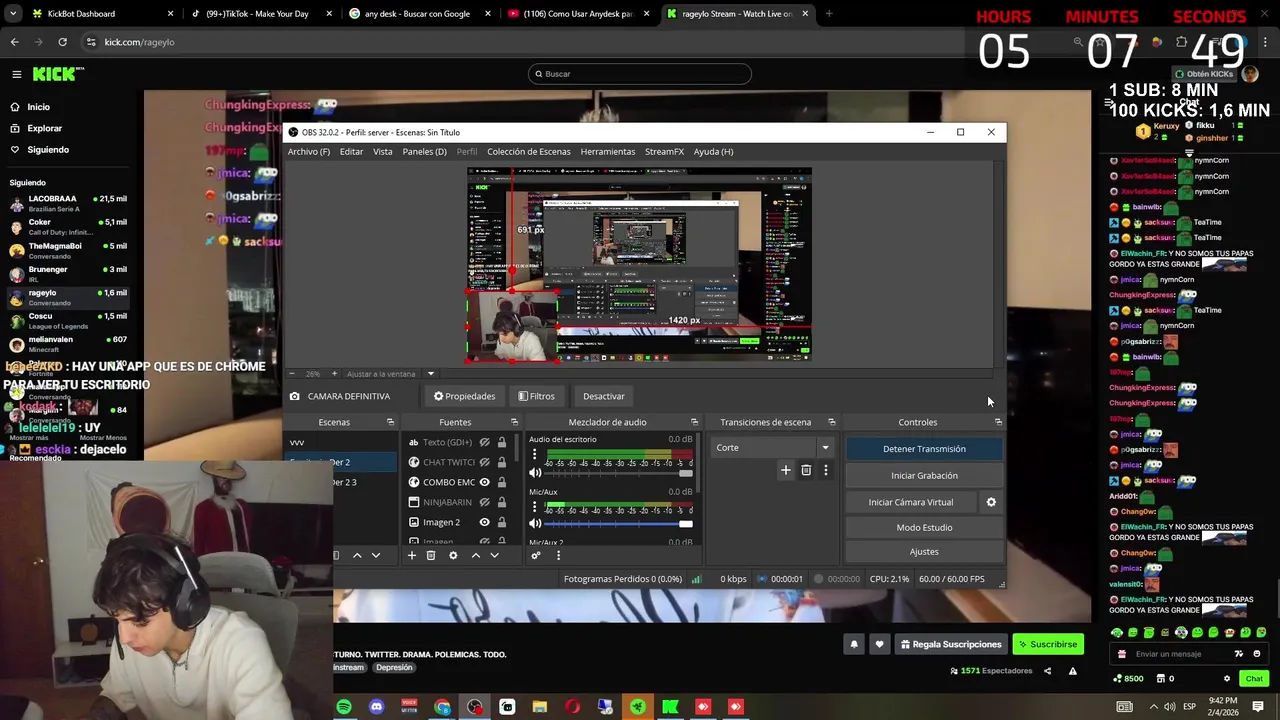Open the Herramientas menu

point(608,152)
